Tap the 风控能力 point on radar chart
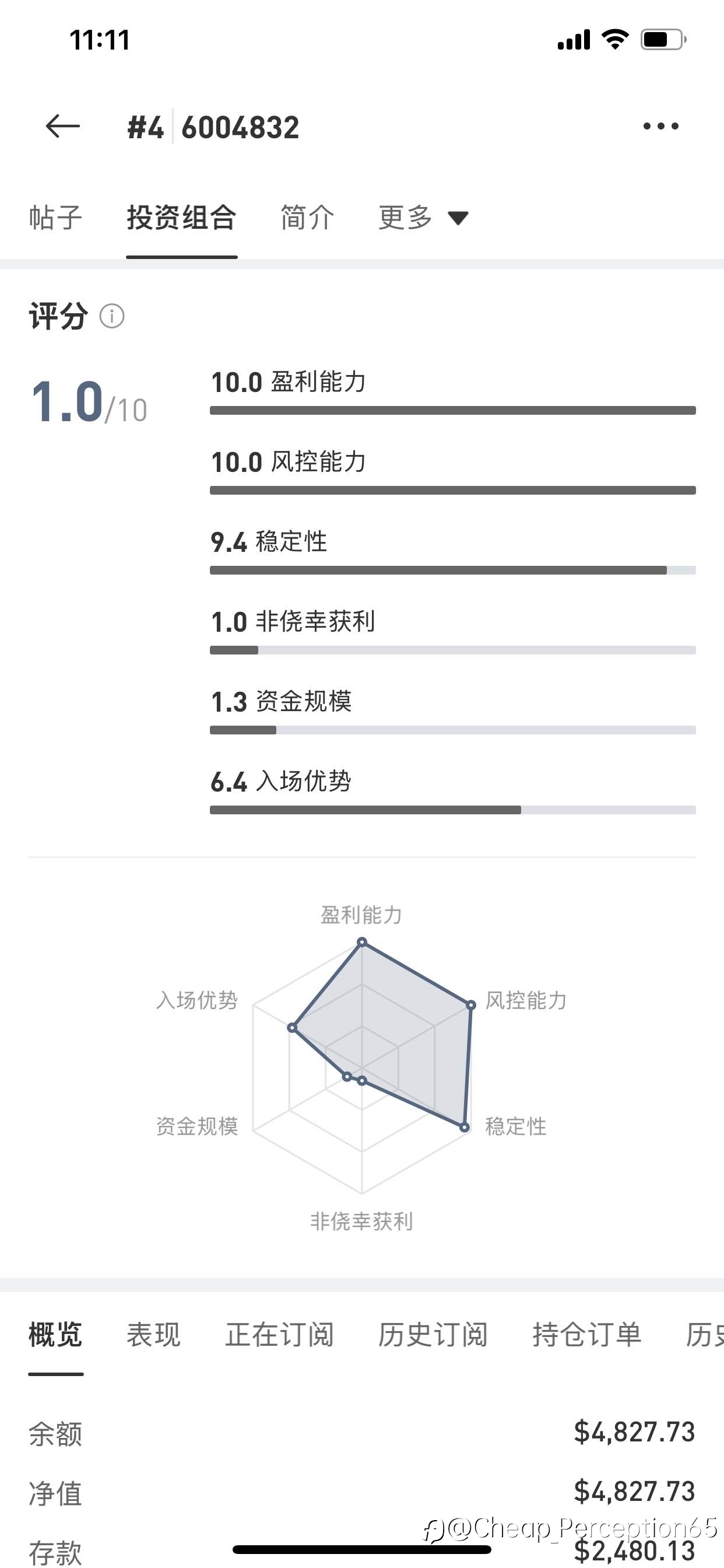The width and height of the screenshot is (724, 1568). [470, 1005]
